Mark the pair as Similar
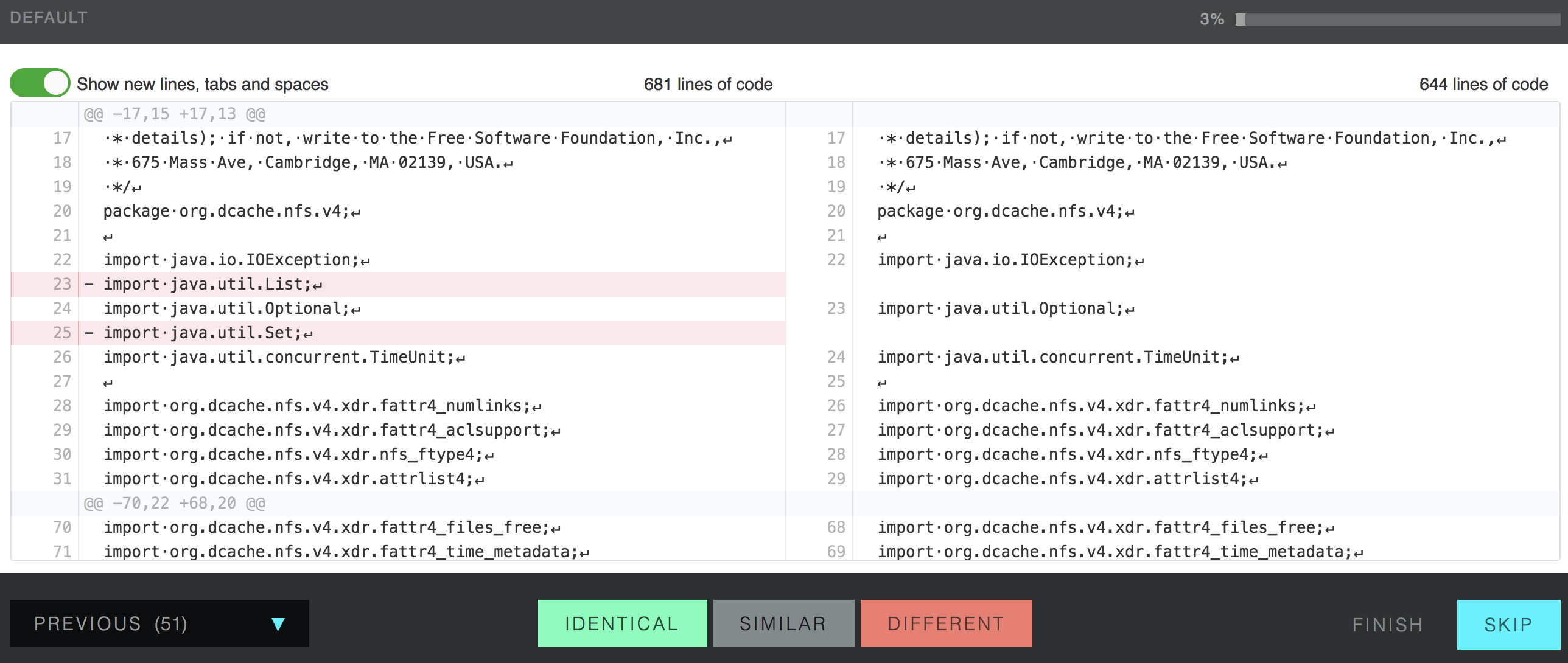Viewport: 1568px width, 663px height. (x=783, y=623)
